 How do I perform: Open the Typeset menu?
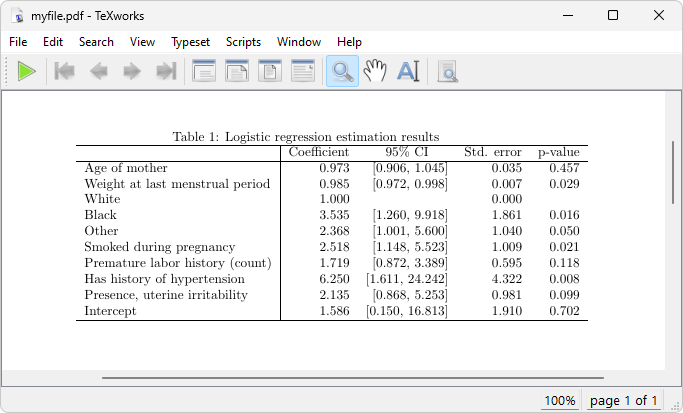[190, 42]
